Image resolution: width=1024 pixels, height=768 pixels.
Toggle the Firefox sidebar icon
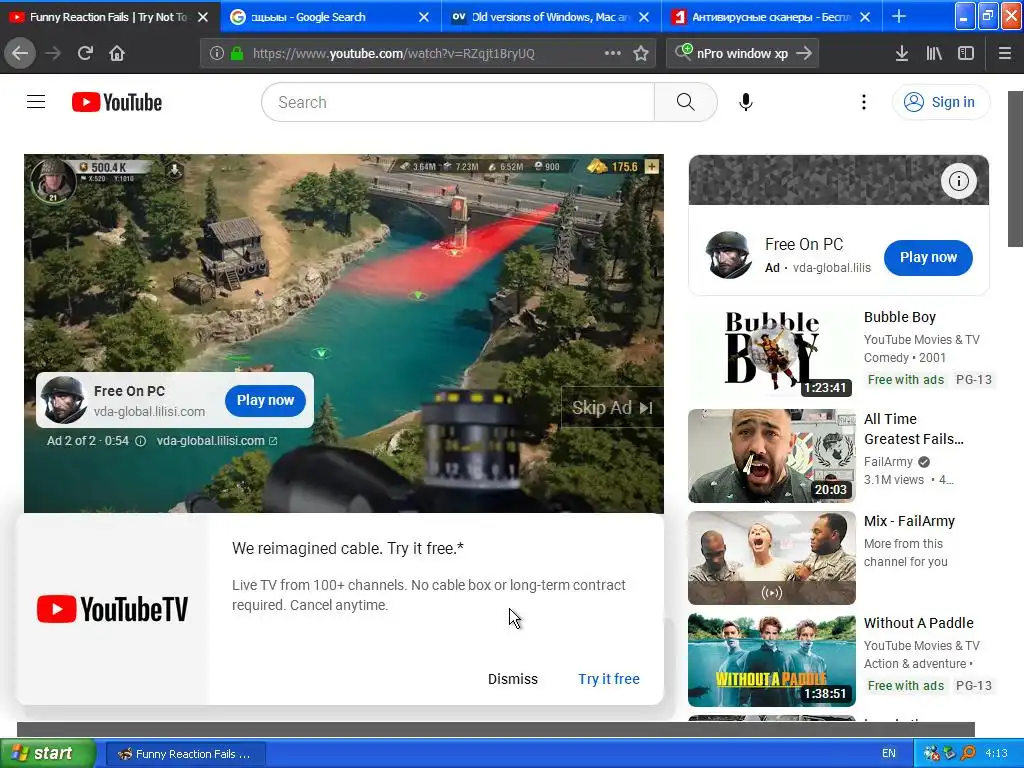point(966,54)
